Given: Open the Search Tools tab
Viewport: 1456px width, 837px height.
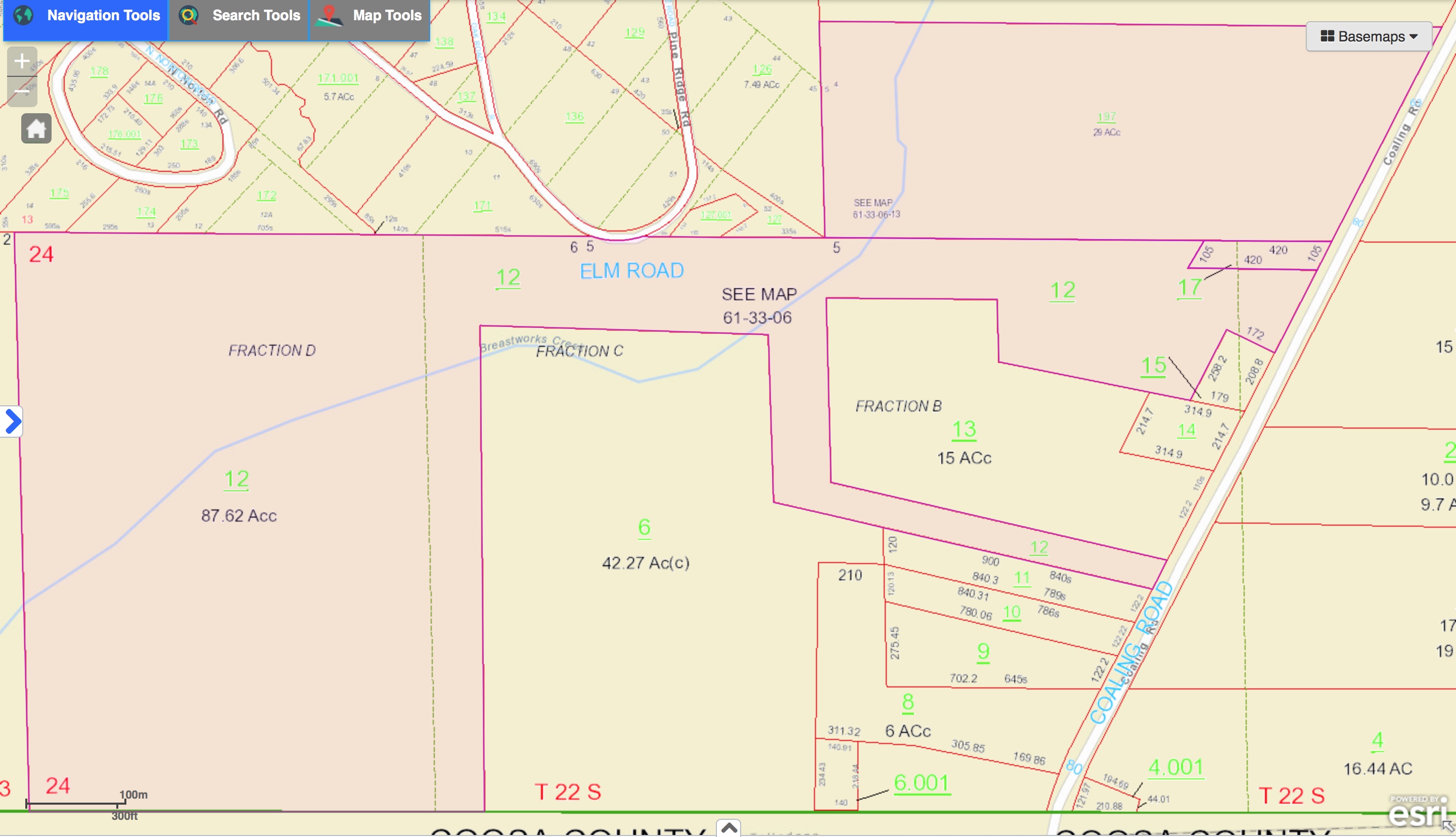Looking at the screenshot, I should pos(256,16).
